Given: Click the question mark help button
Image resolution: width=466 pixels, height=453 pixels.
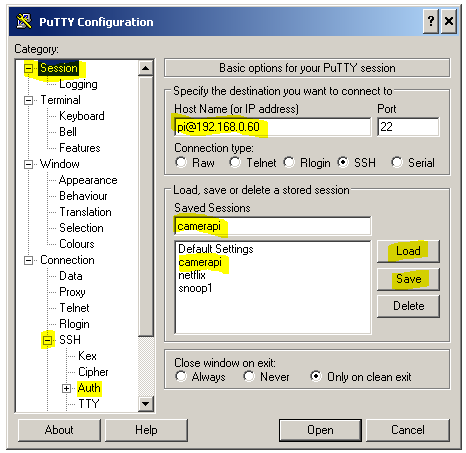Looking at the screenshot, I should tap(431, 21).
